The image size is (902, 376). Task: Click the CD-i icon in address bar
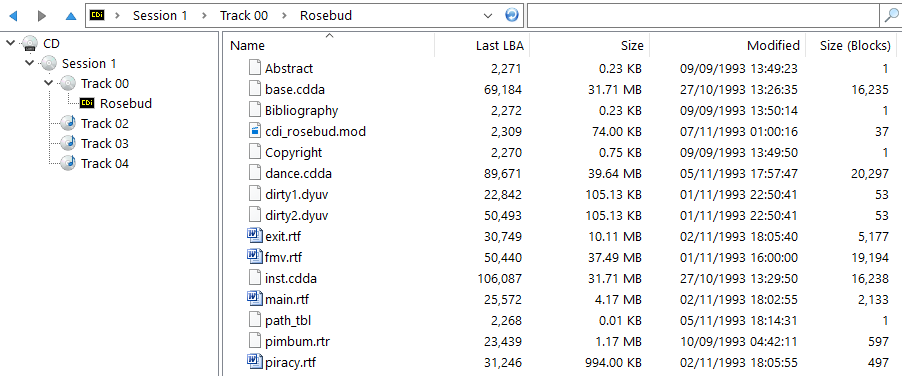98,16
